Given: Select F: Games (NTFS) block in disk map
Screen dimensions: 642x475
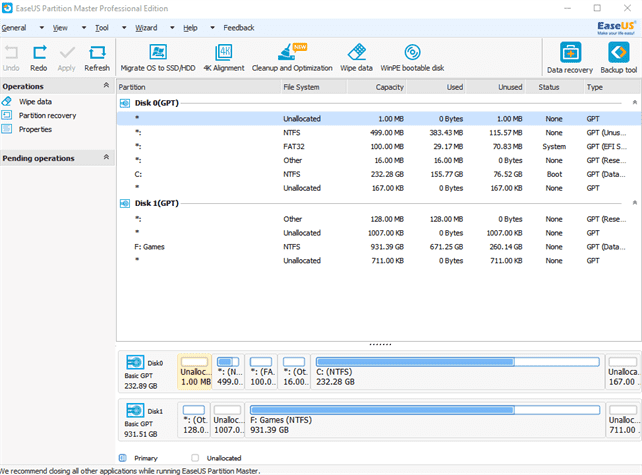Looking at the screenshot, I should [x=425, y=420].
